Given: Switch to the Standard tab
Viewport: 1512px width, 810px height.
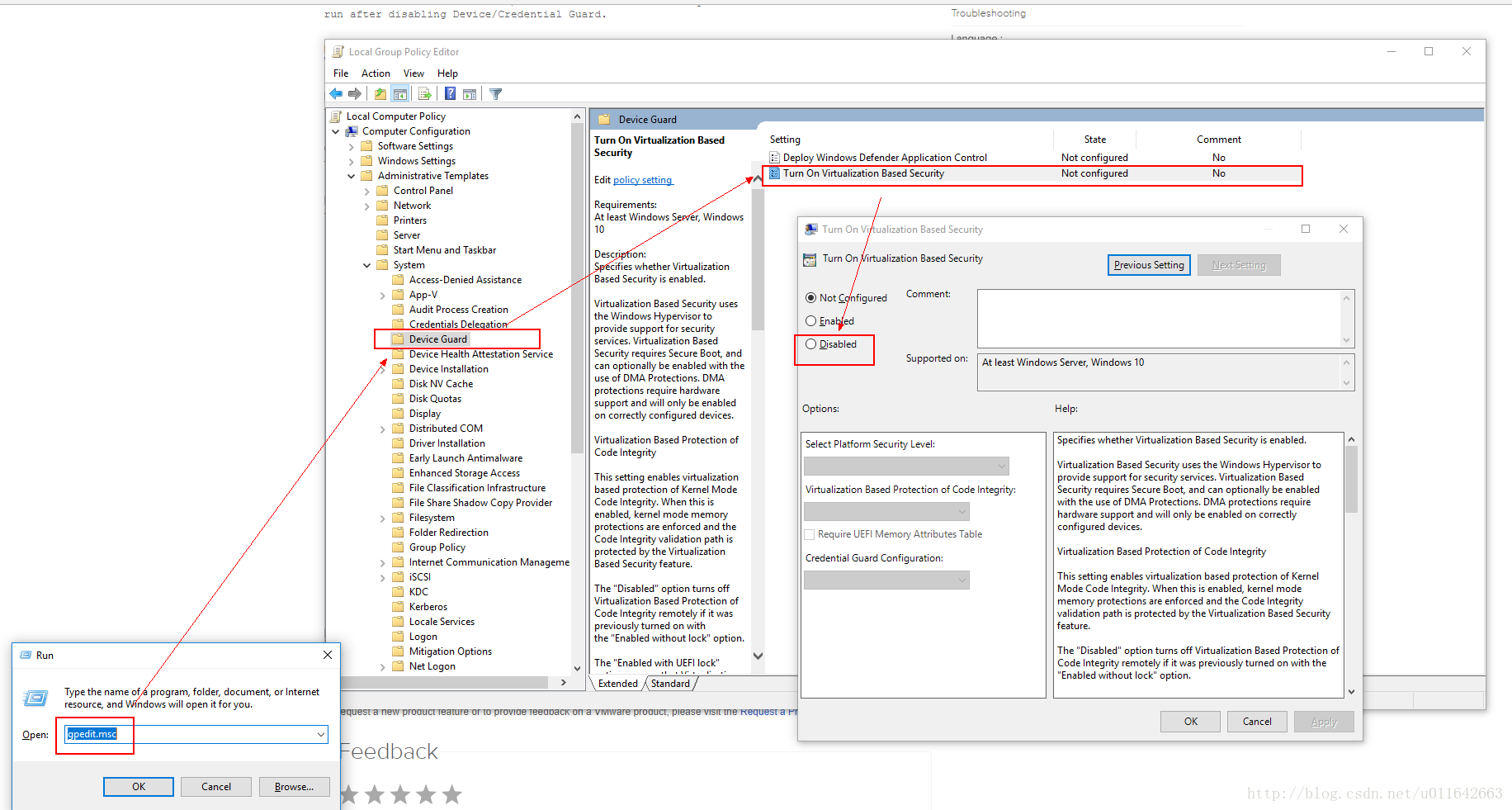Looking at the screenshot, I should point(670,684).
